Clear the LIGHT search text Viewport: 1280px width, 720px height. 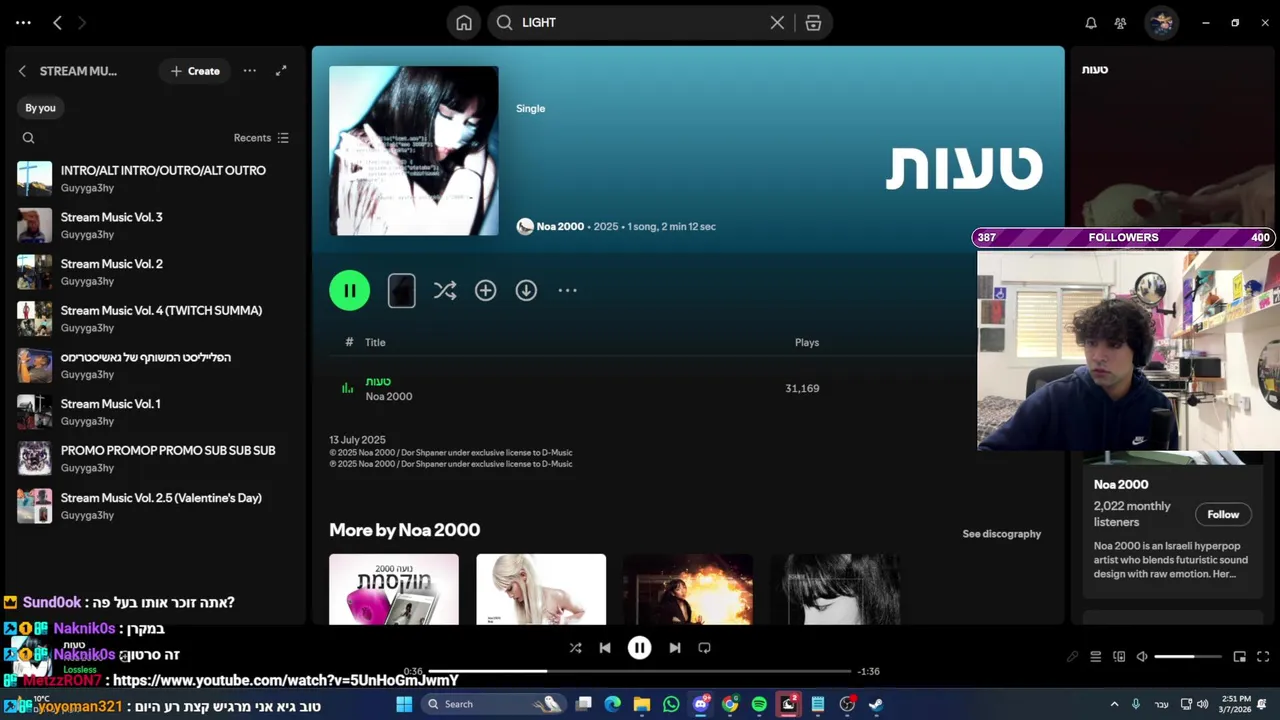click(x=777, y=22)
